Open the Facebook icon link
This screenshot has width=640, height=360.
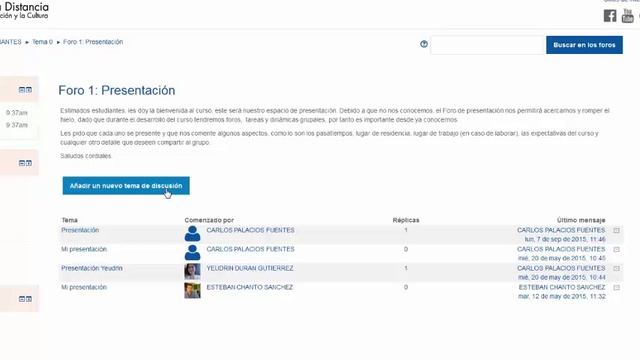[x=610, y=16]
